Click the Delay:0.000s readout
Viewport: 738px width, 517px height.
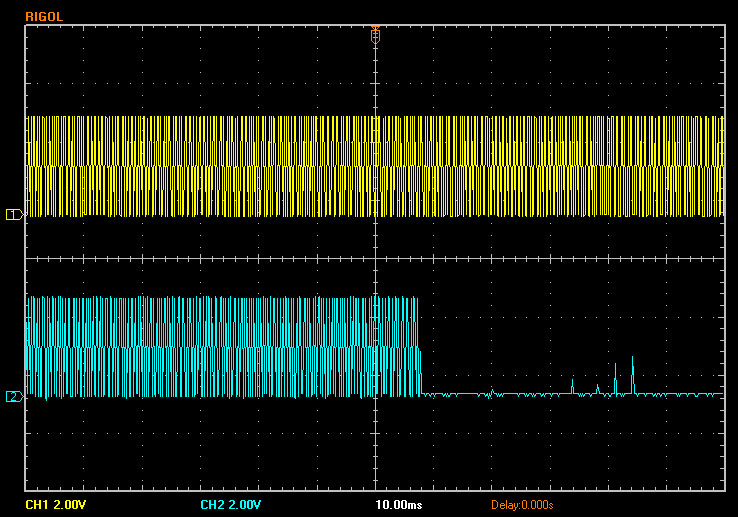click(x=522, y=504)
